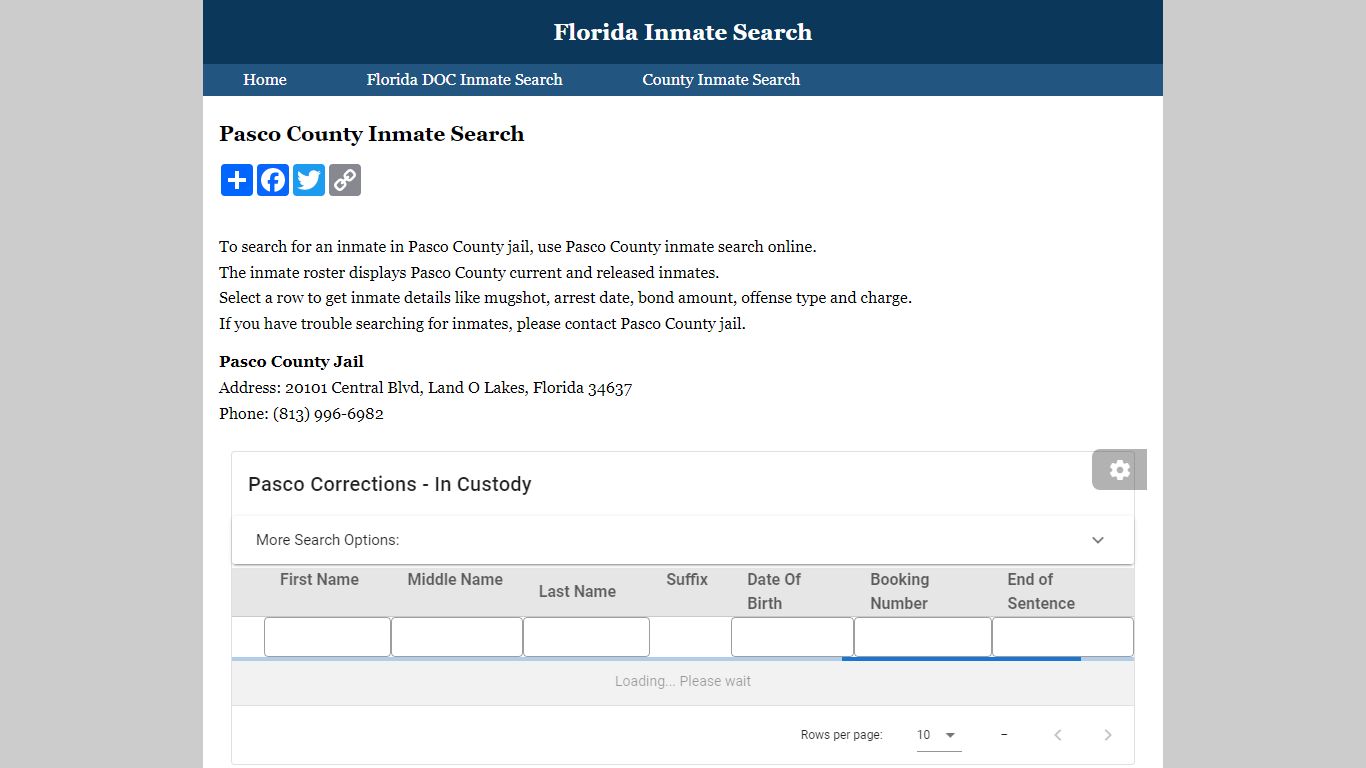Share page via Facebook icon
The width and height of the screenshot is (1366, 768).
pyautogui.click(x=273, y=180)
